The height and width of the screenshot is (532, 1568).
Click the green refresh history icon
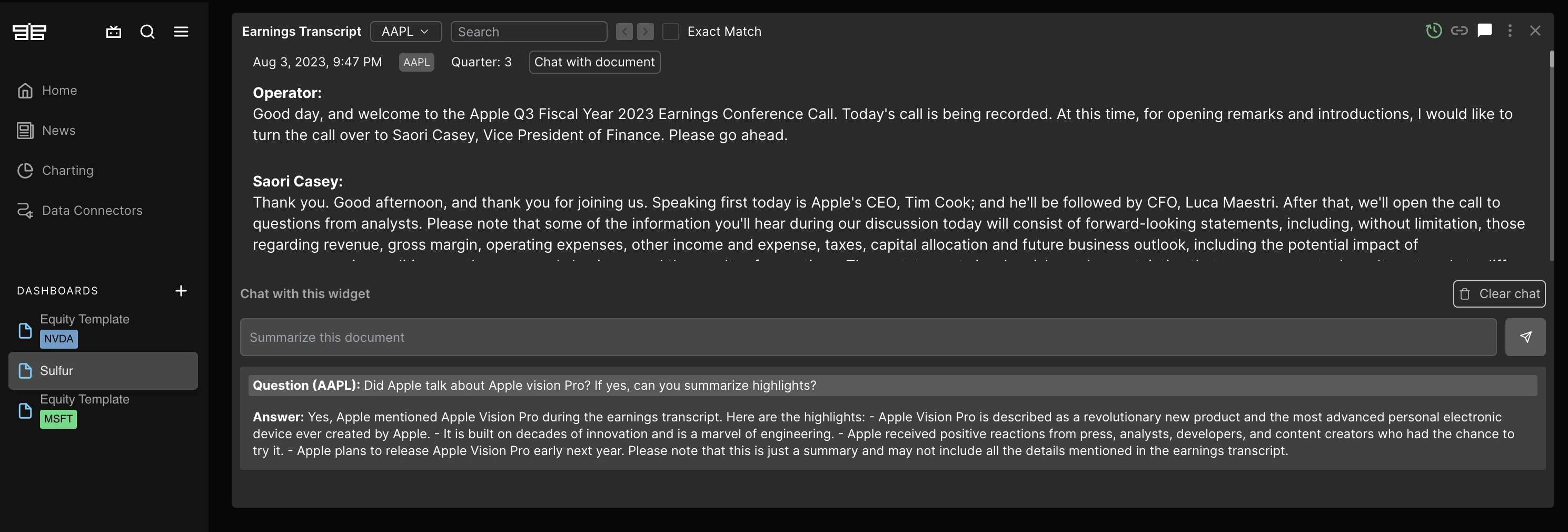pos(1434,31)
